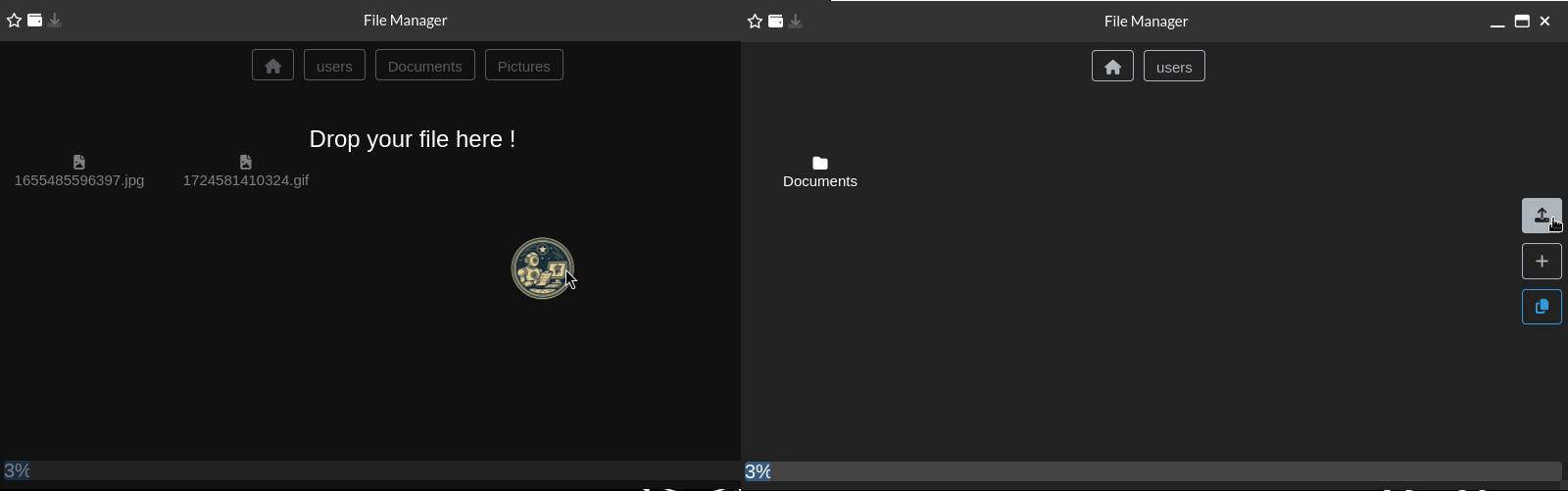Select Documents in left breadcrumb path
Viewport: 1568px width, 491px height.
coord(424,66)
